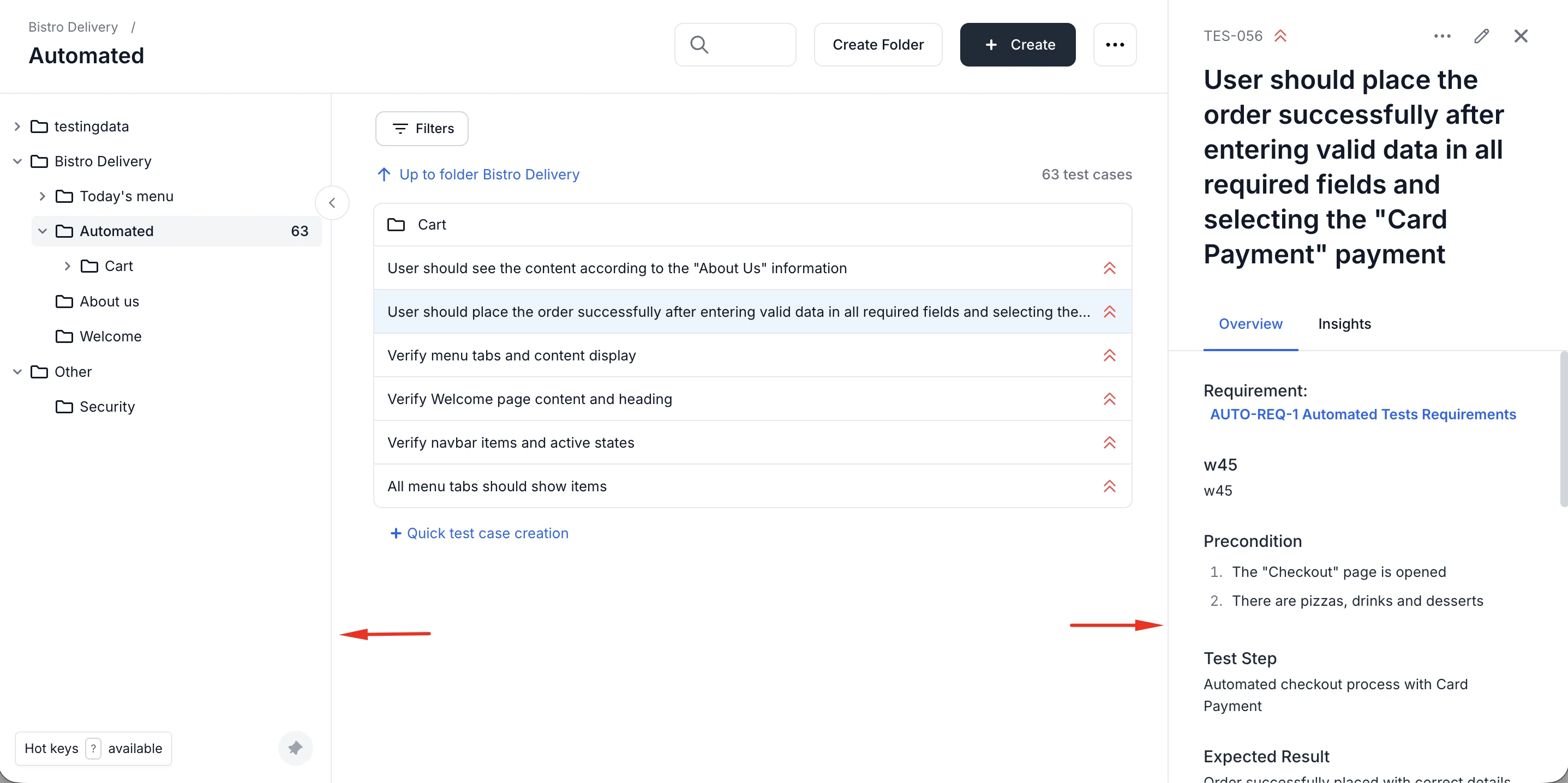Click the hot keys question mark icon
The height and width of the screenshot is (783, 1568).
point(93,748)
